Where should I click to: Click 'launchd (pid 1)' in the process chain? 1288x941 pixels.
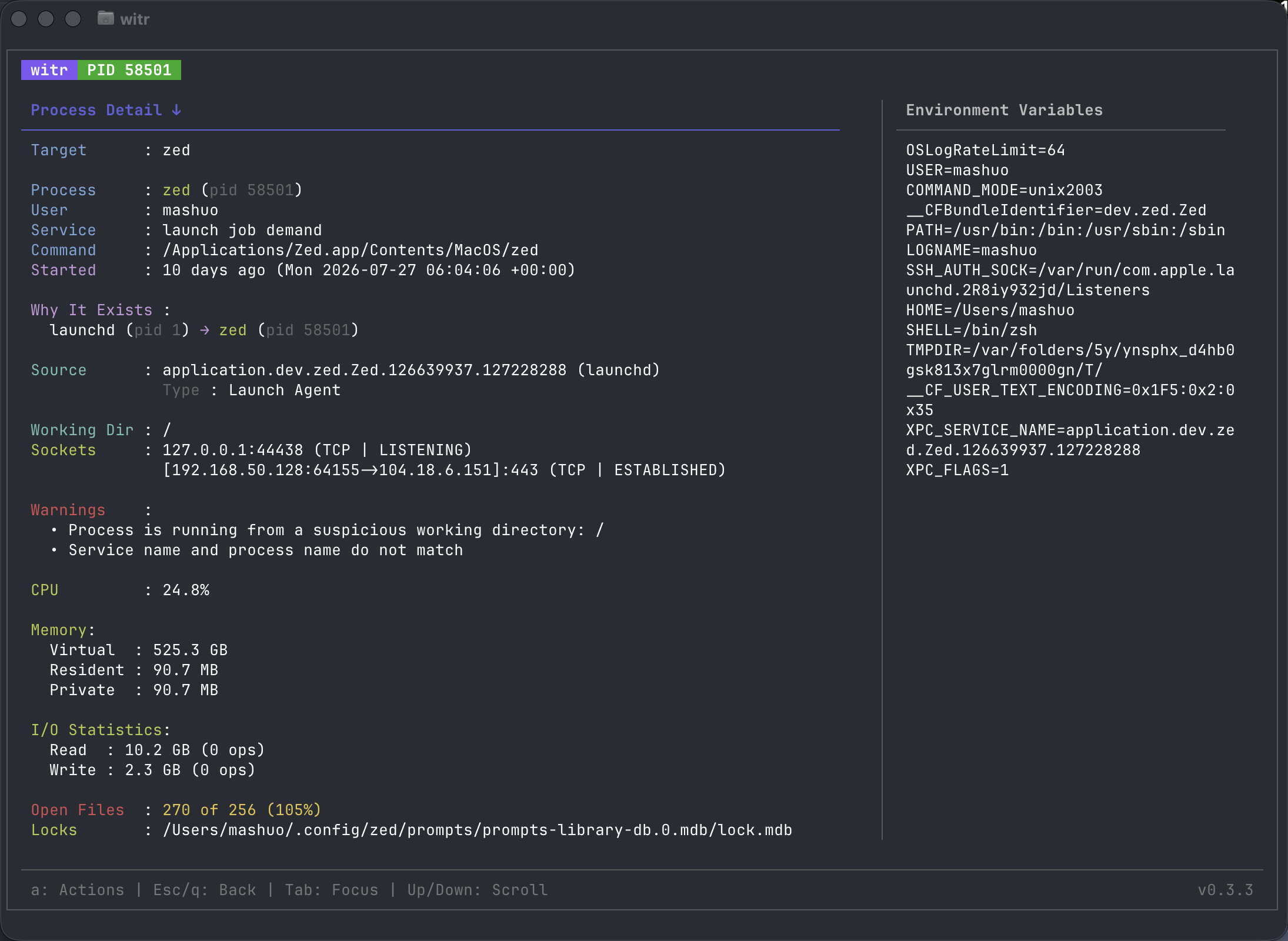[119, 330]
